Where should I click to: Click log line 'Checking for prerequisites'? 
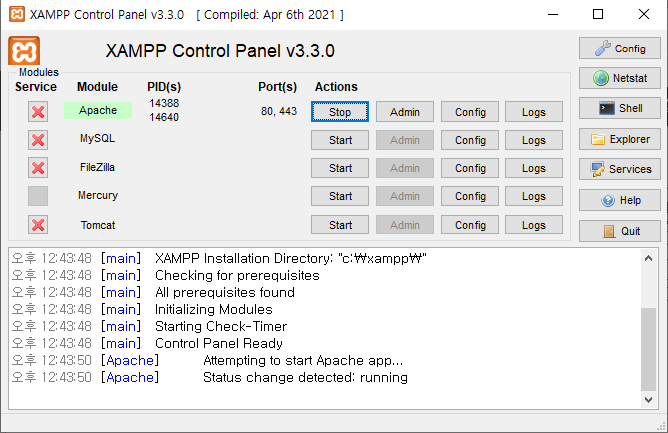pyautogui.click(x=237, y=275)
